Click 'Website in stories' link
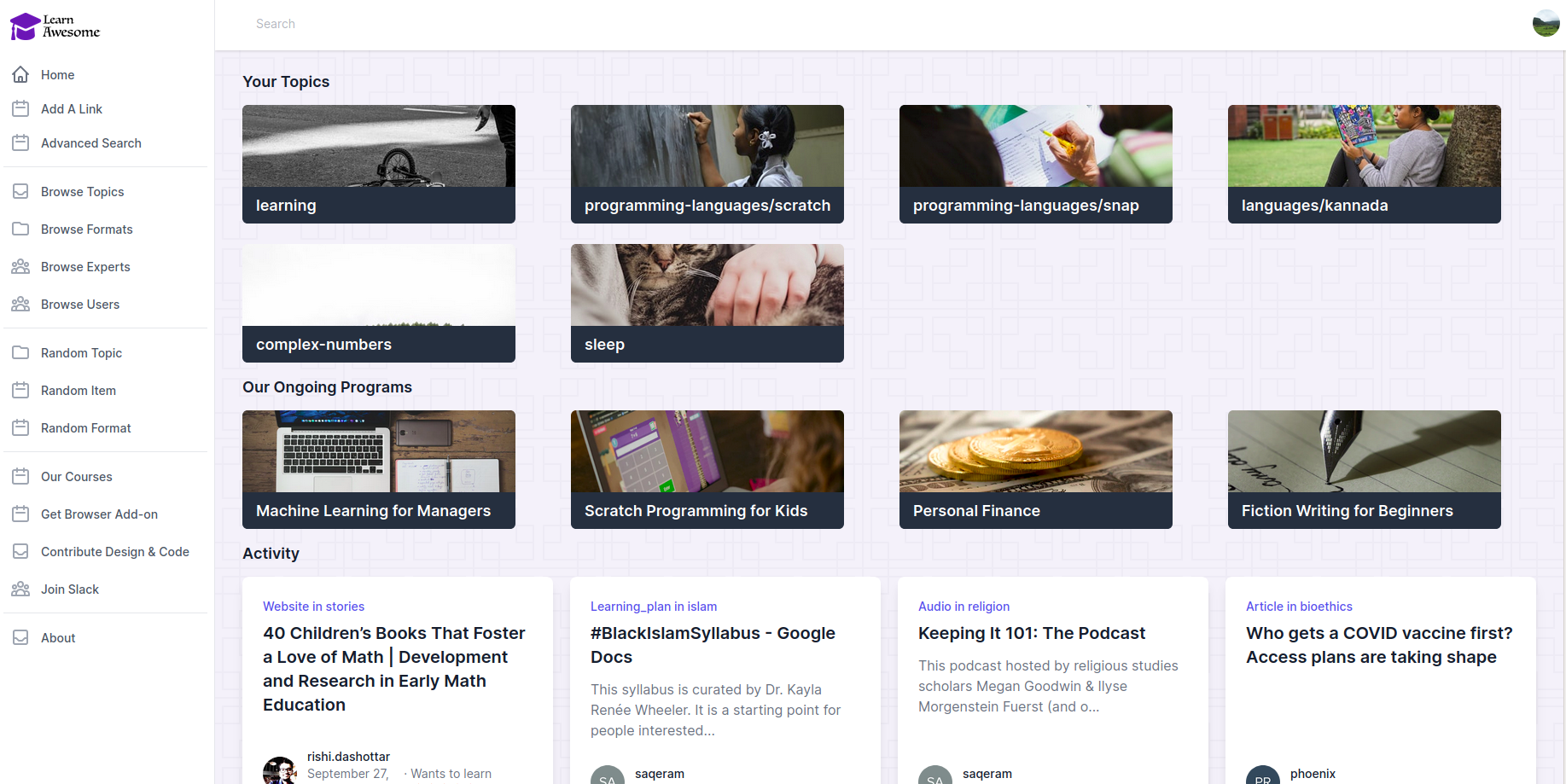This screenshot has width=1566, height=784. click(313, 607)
